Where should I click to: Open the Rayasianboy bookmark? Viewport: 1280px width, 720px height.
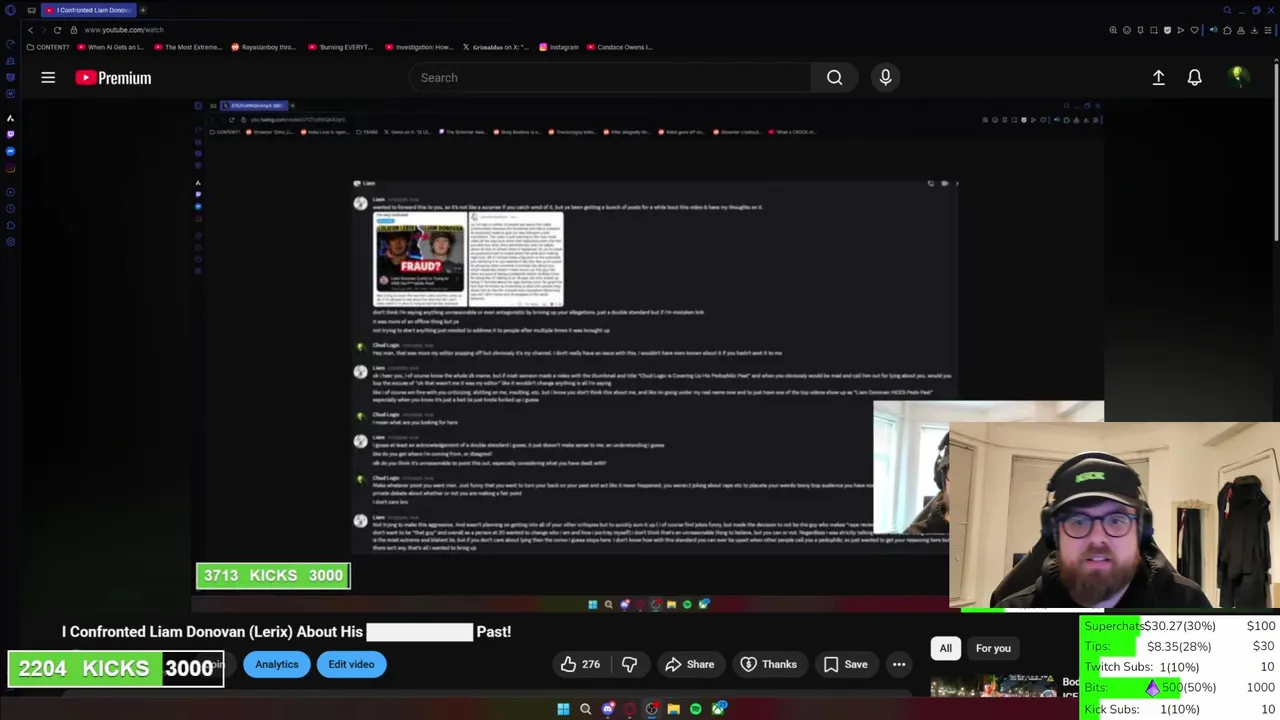point(263,47)
